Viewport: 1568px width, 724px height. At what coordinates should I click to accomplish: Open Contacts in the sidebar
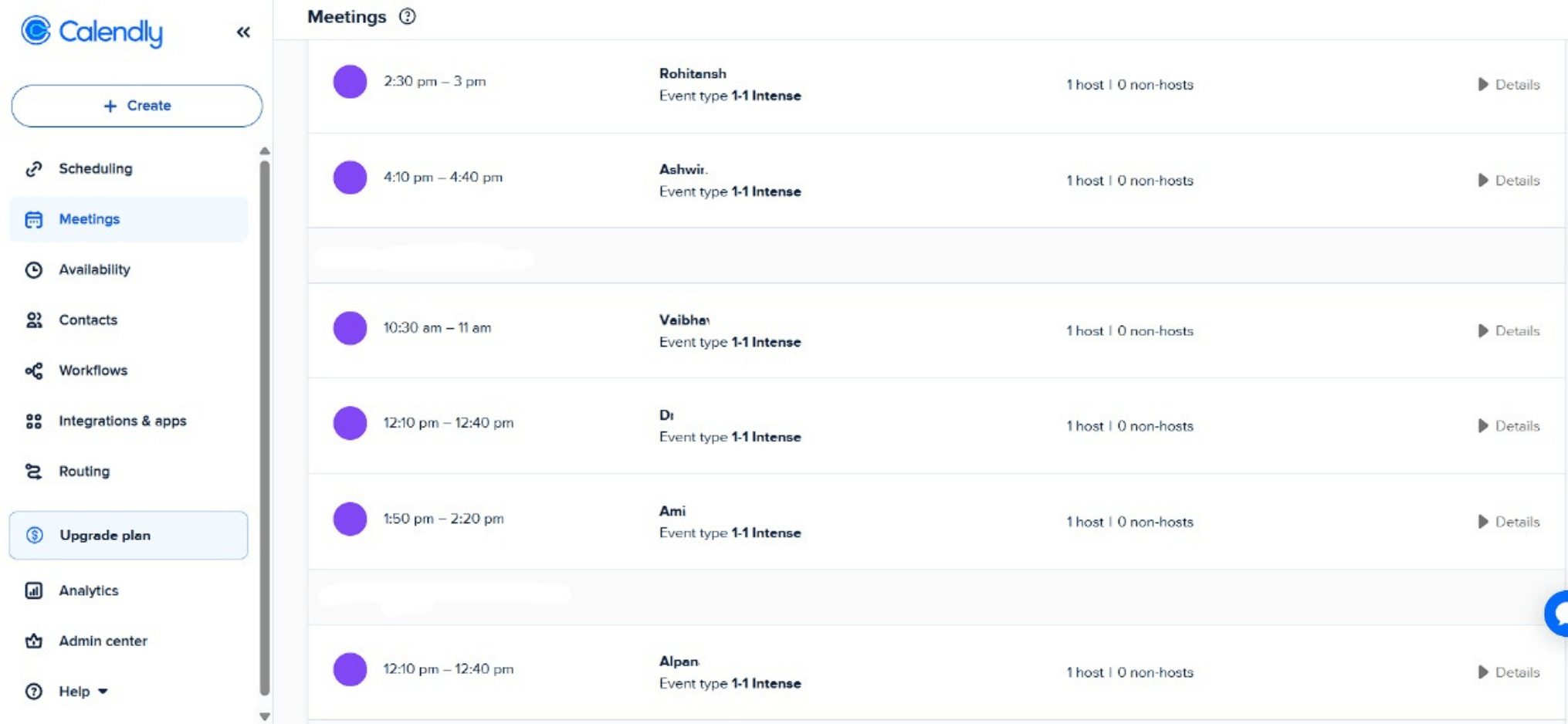point(88,320)
